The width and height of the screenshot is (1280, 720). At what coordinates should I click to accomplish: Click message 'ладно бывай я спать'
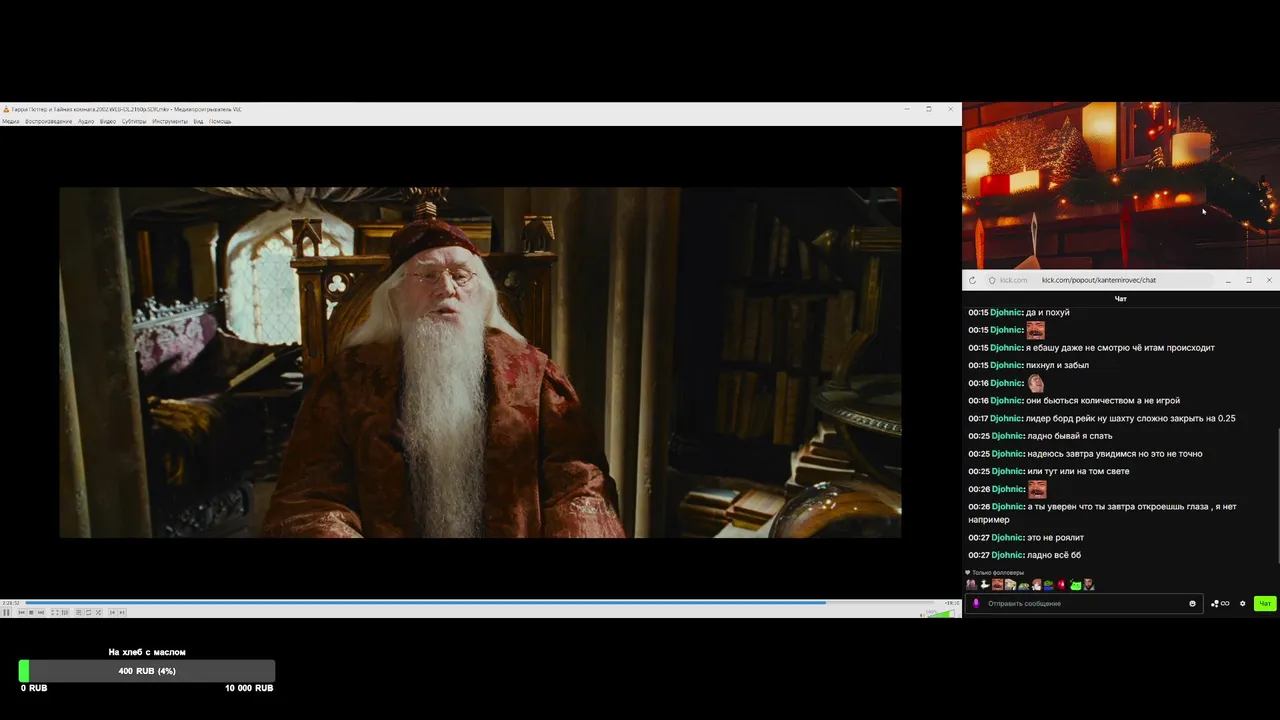coord(1069,436)
